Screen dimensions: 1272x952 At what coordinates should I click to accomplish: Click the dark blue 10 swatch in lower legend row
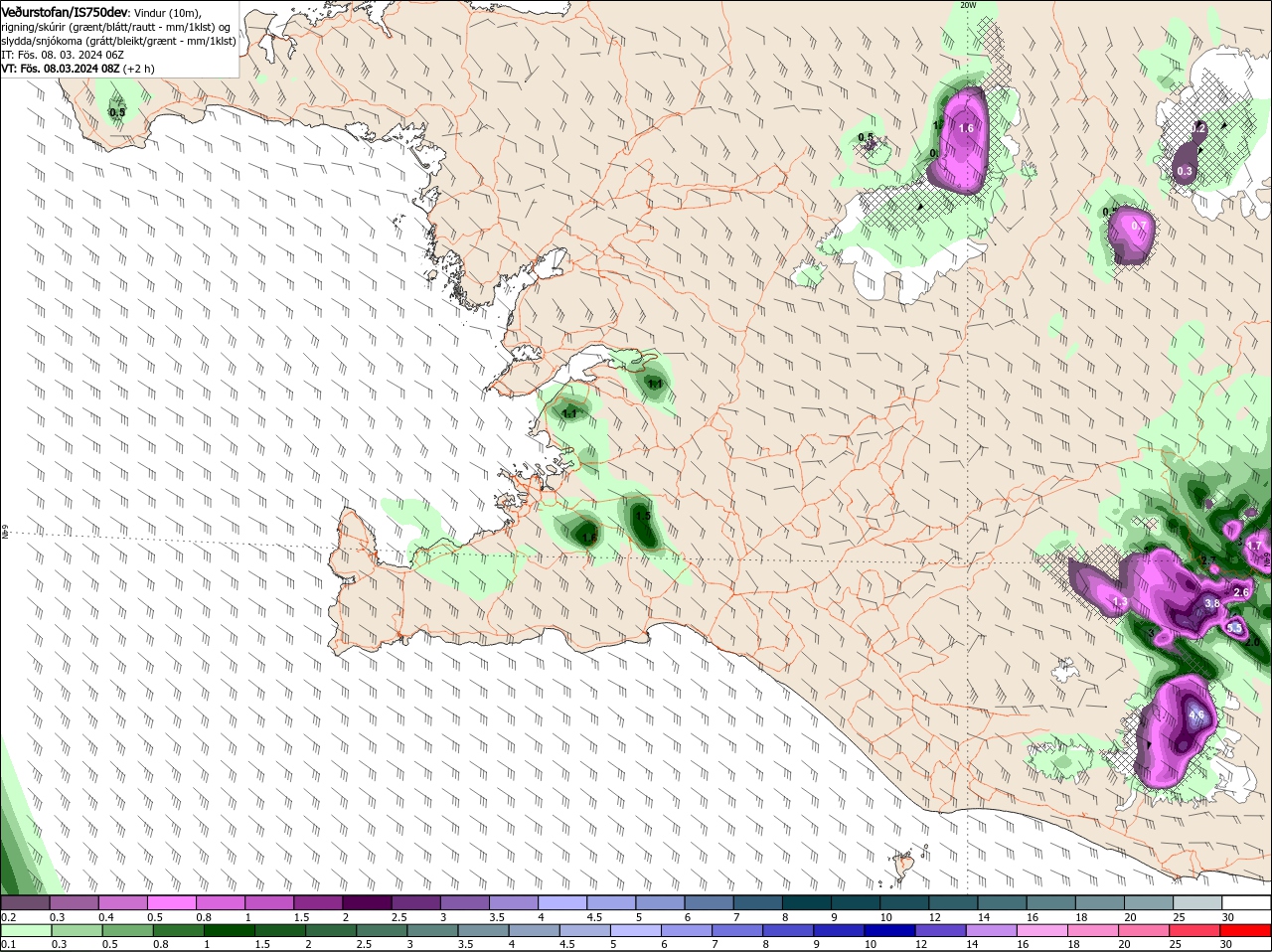click(x=888, y=930)
